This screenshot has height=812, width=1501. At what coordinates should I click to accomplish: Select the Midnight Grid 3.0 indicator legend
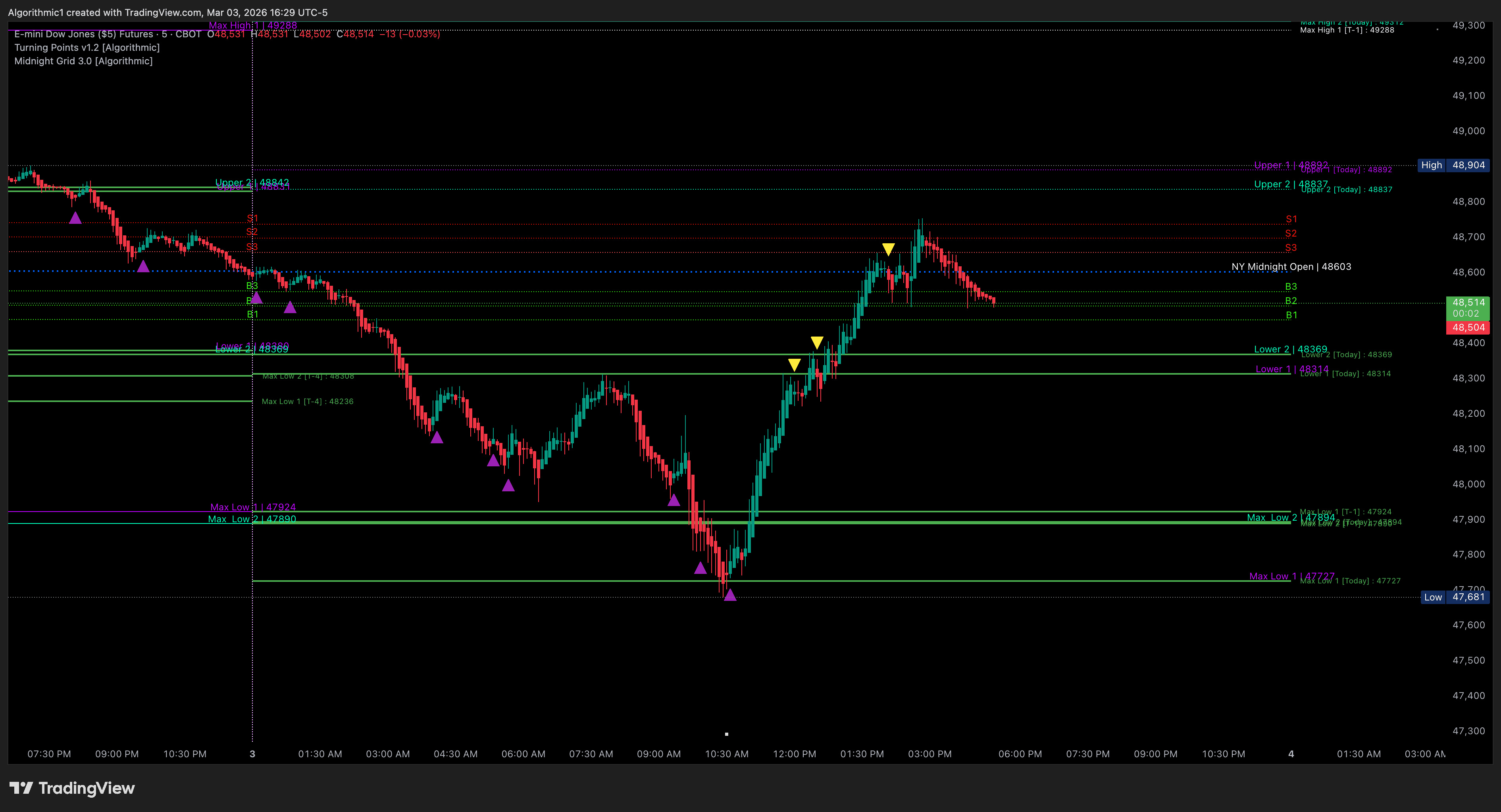[83, 61]
